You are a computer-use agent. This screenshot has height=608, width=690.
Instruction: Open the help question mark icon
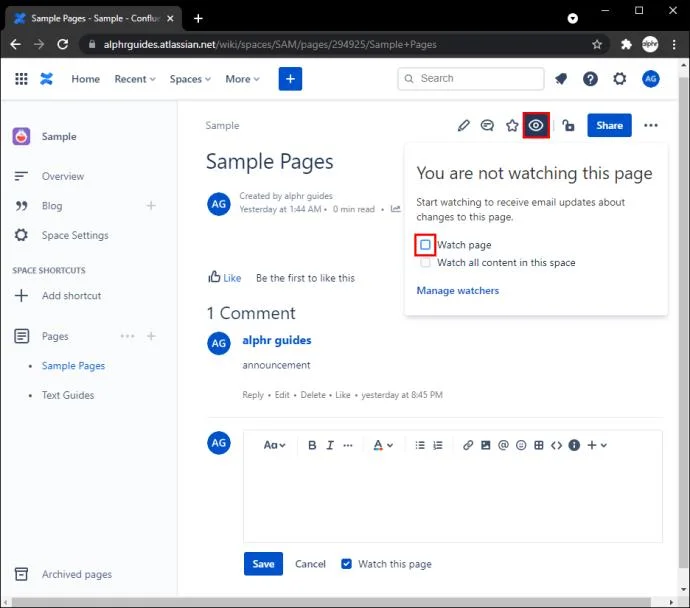pos(590,79)
